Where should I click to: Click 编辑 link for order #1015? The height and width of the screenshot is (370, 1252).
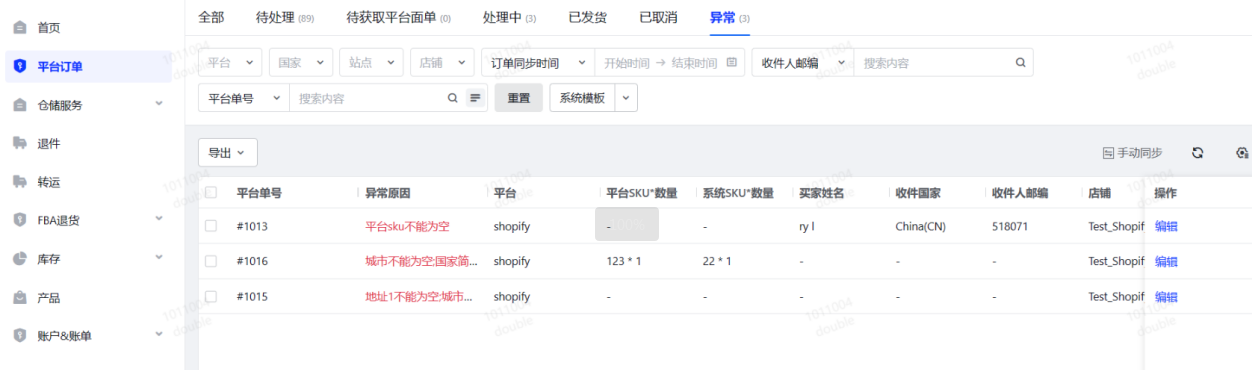1166,296
